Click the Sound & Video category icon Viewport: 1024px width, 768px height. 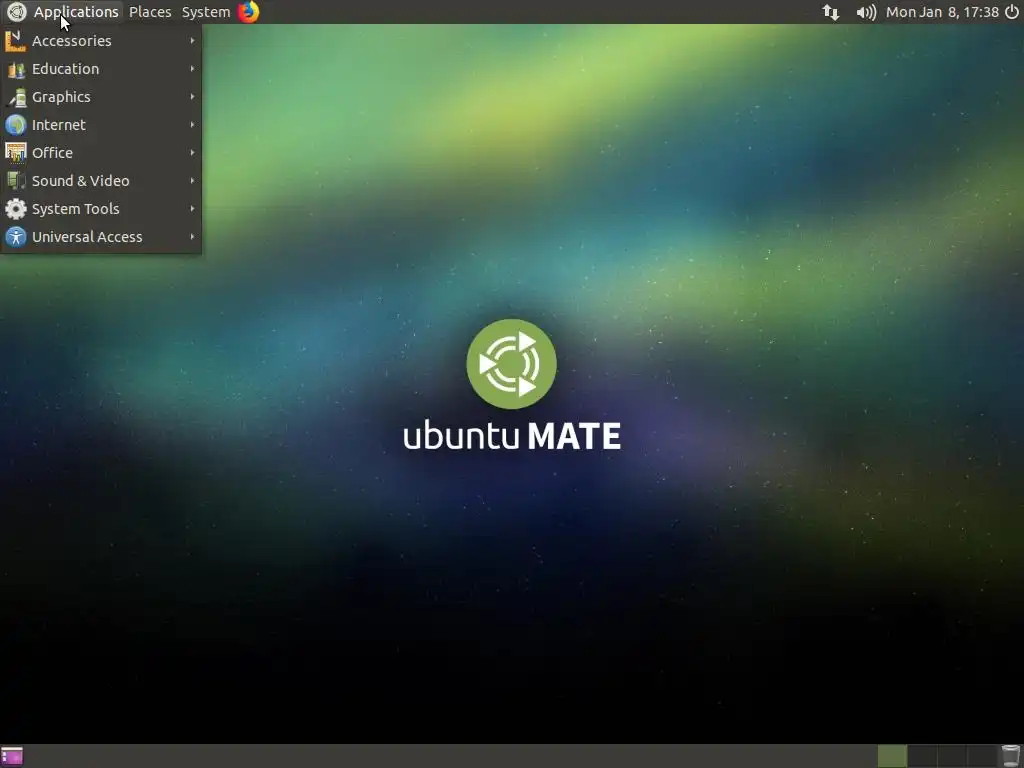[16, 181]
